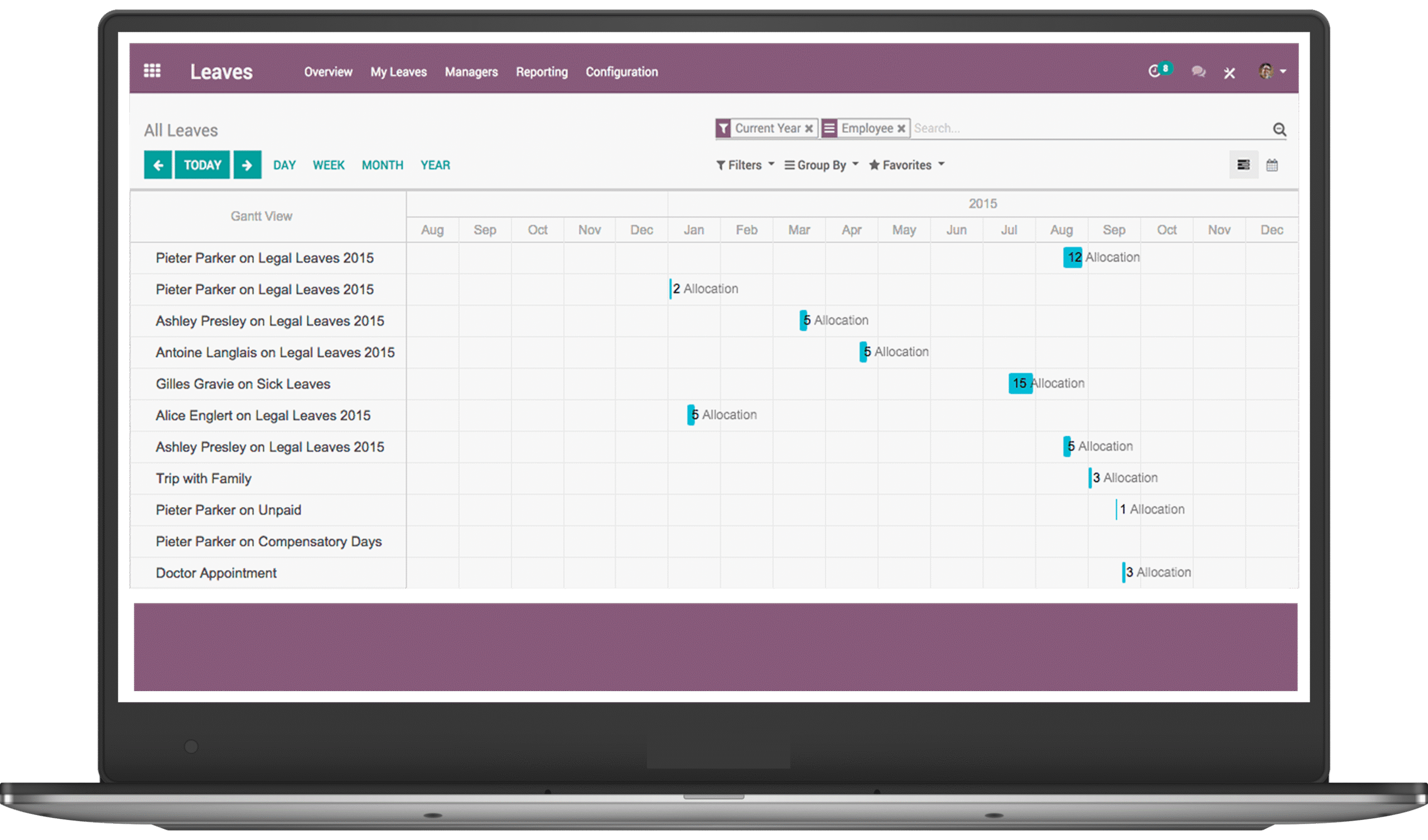Expand the Group By dropdown
This screenshot has width=1428, height=840.
pos(821,165)
